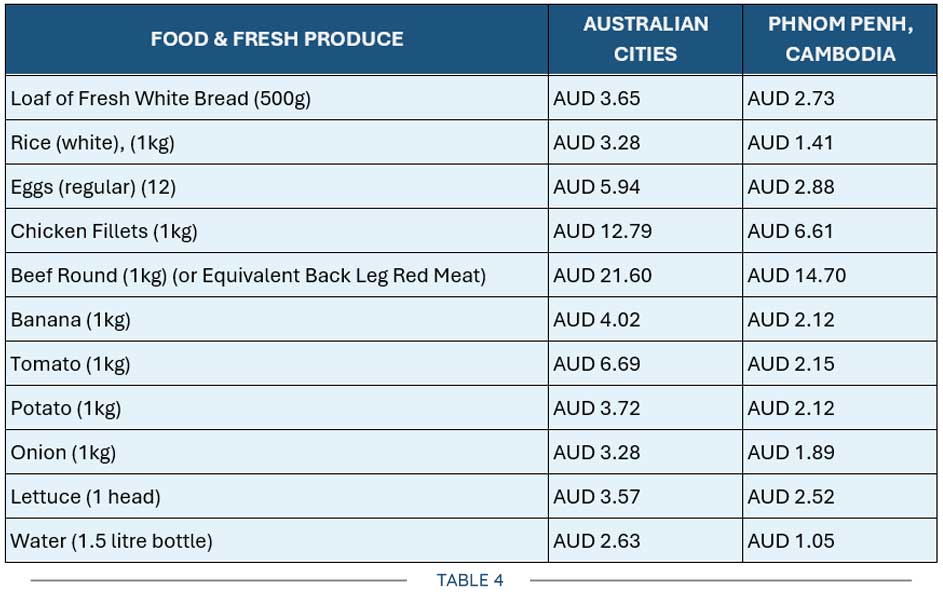Select the Australian Cities column header
Screen dimensions: 943x602
pyautogui.click(x=645, y=39)
